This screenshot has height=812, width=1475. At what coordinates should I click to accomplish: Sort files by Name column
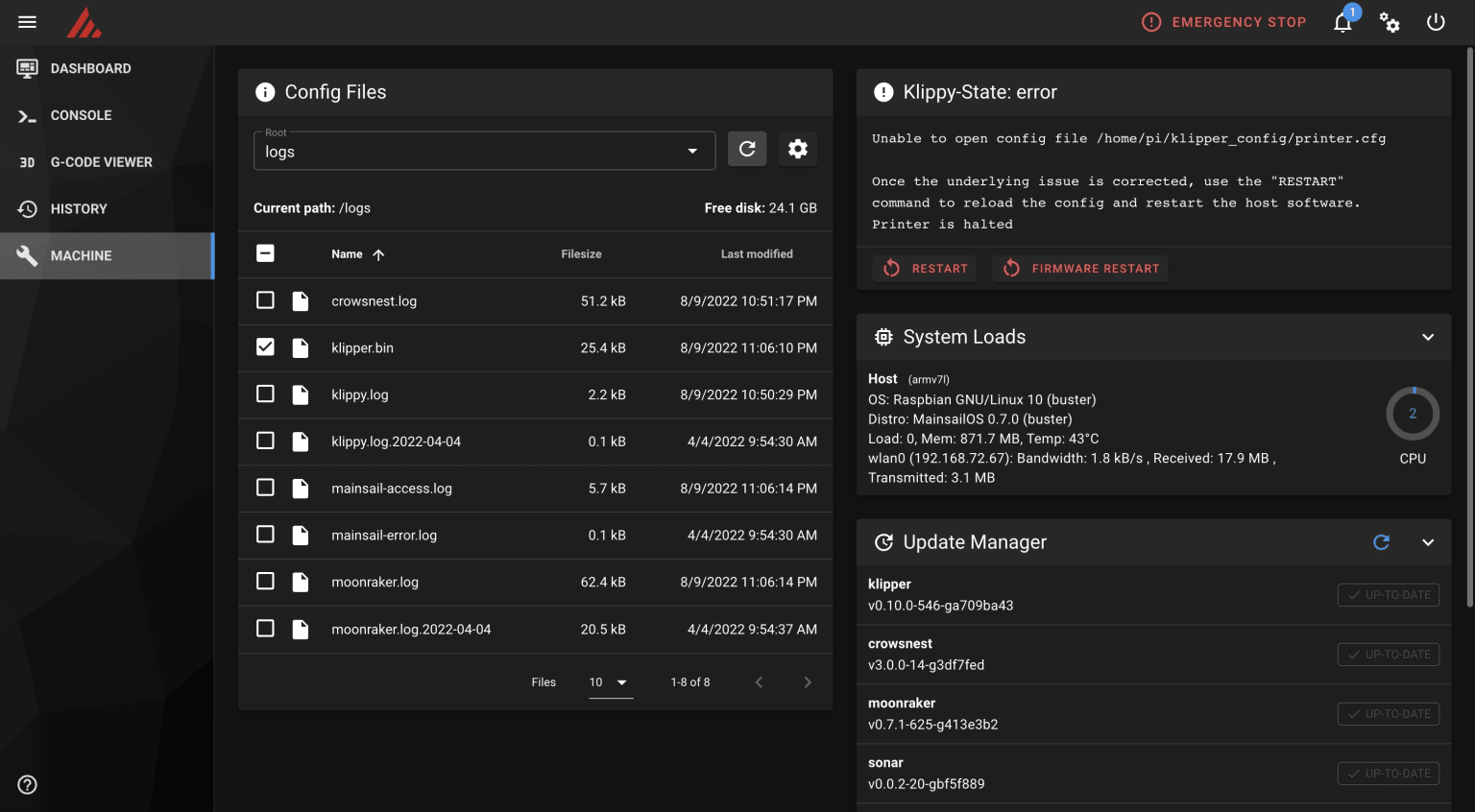357,254
